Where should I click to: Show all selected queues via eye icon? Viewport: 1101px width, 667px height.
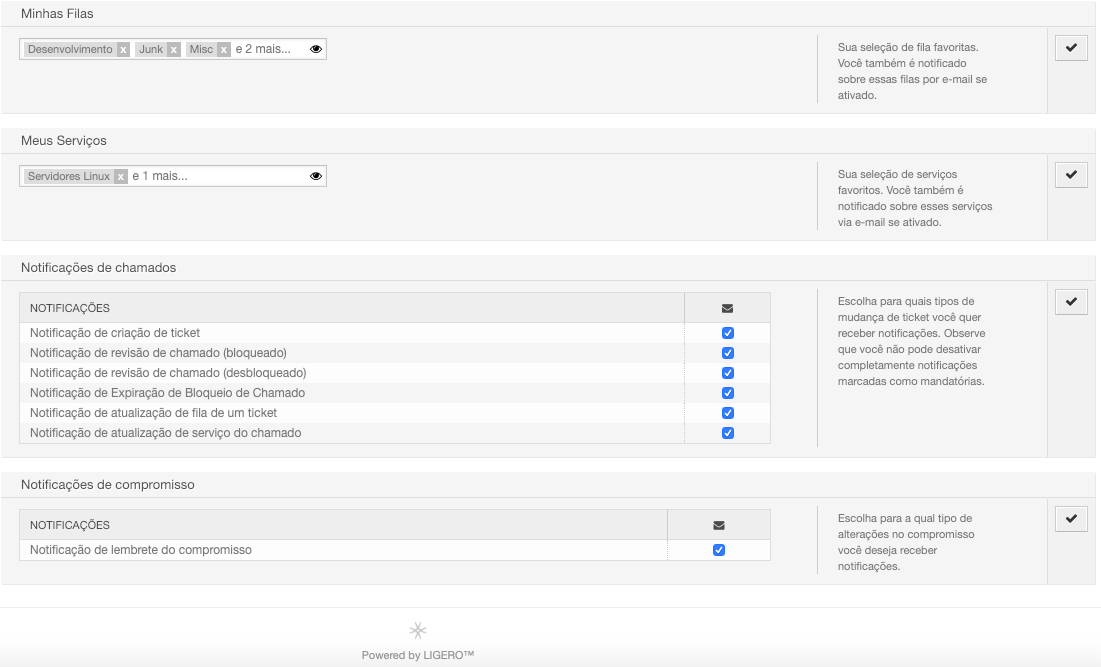316,49
